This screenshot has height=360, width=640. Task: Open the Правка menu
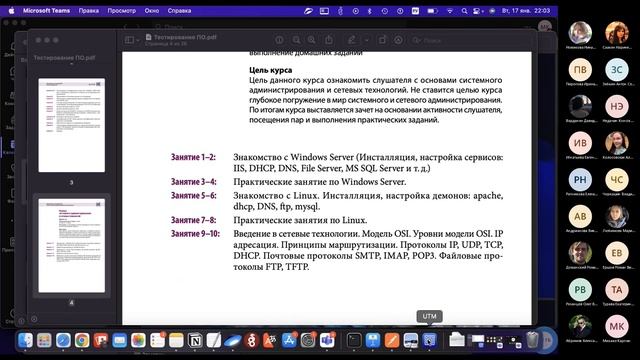click(x=89, y=11)
